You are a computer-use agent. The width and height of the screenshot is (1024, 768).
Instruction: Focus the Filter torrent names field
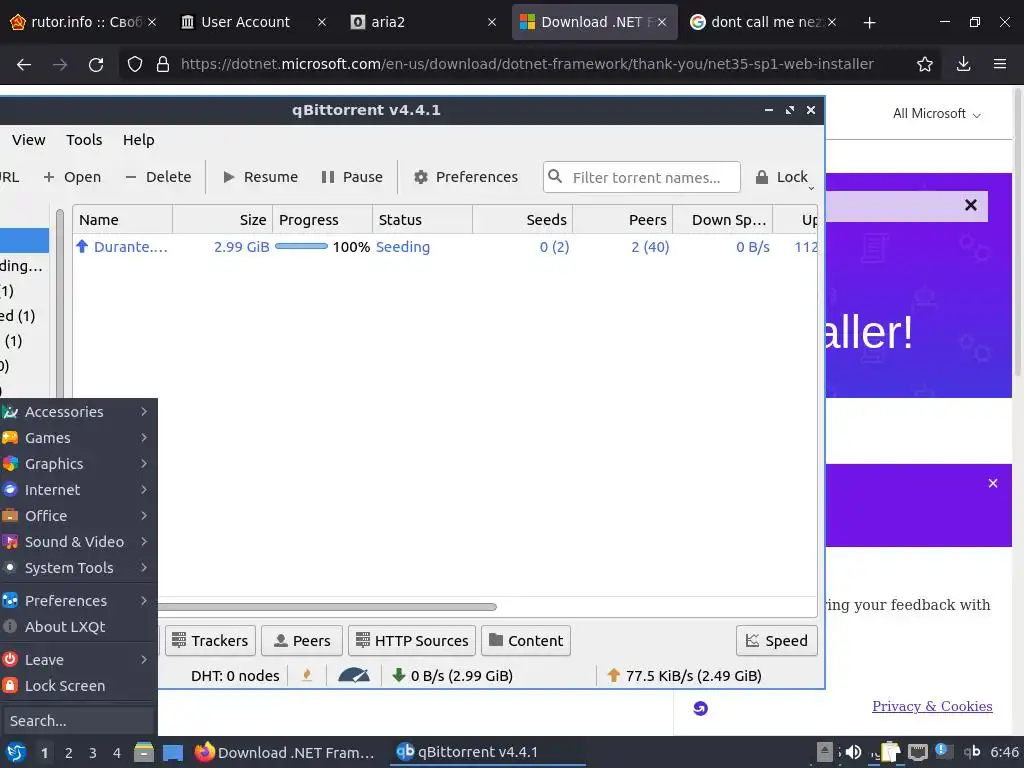[x=641, y=178]
